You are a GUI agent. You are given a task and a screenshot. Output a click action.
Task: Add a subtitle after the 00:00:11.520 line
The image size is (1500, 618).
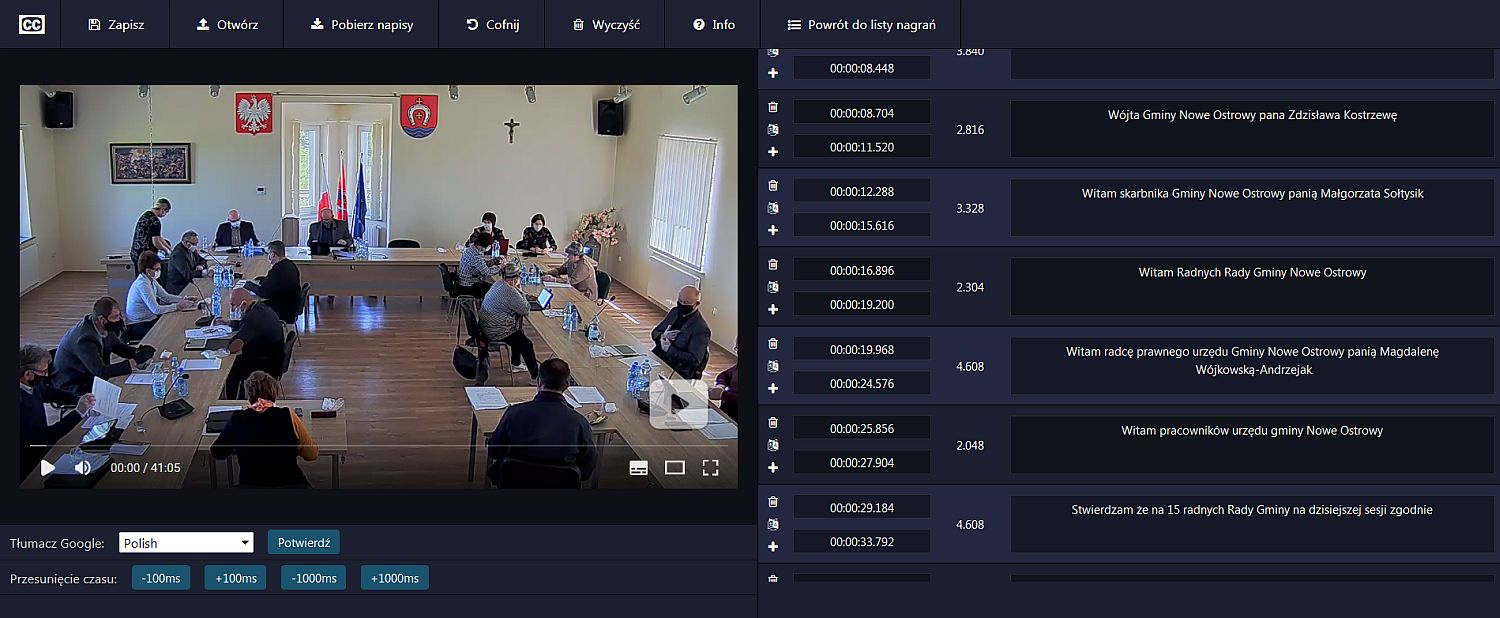pos(772,151)
